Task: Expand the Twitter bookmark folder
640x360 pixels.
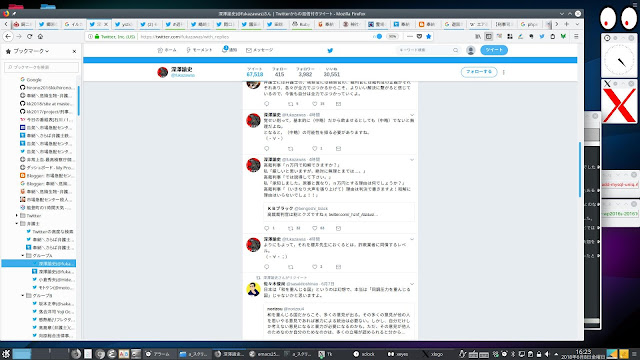Action: 17,216
